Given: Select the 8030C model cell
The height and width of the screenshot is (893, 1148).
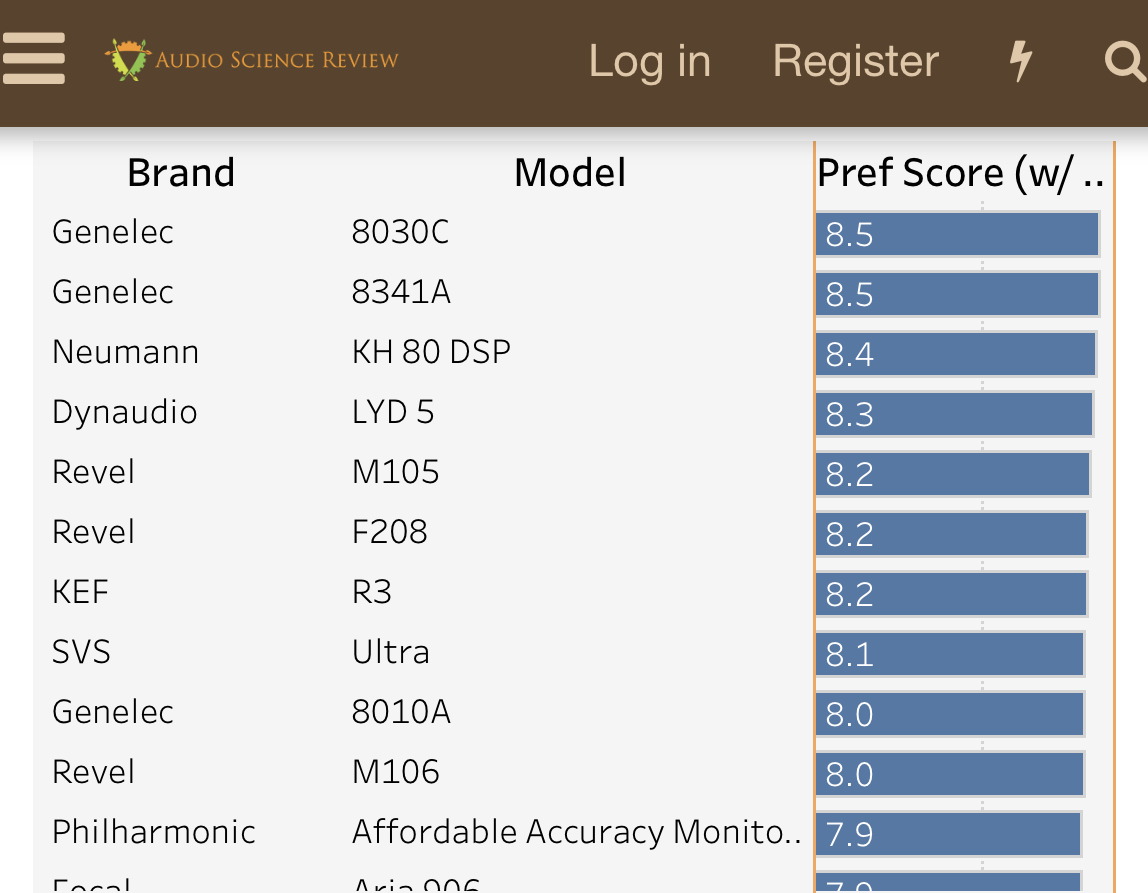Looking at the screenshot, I should [400, 232].
